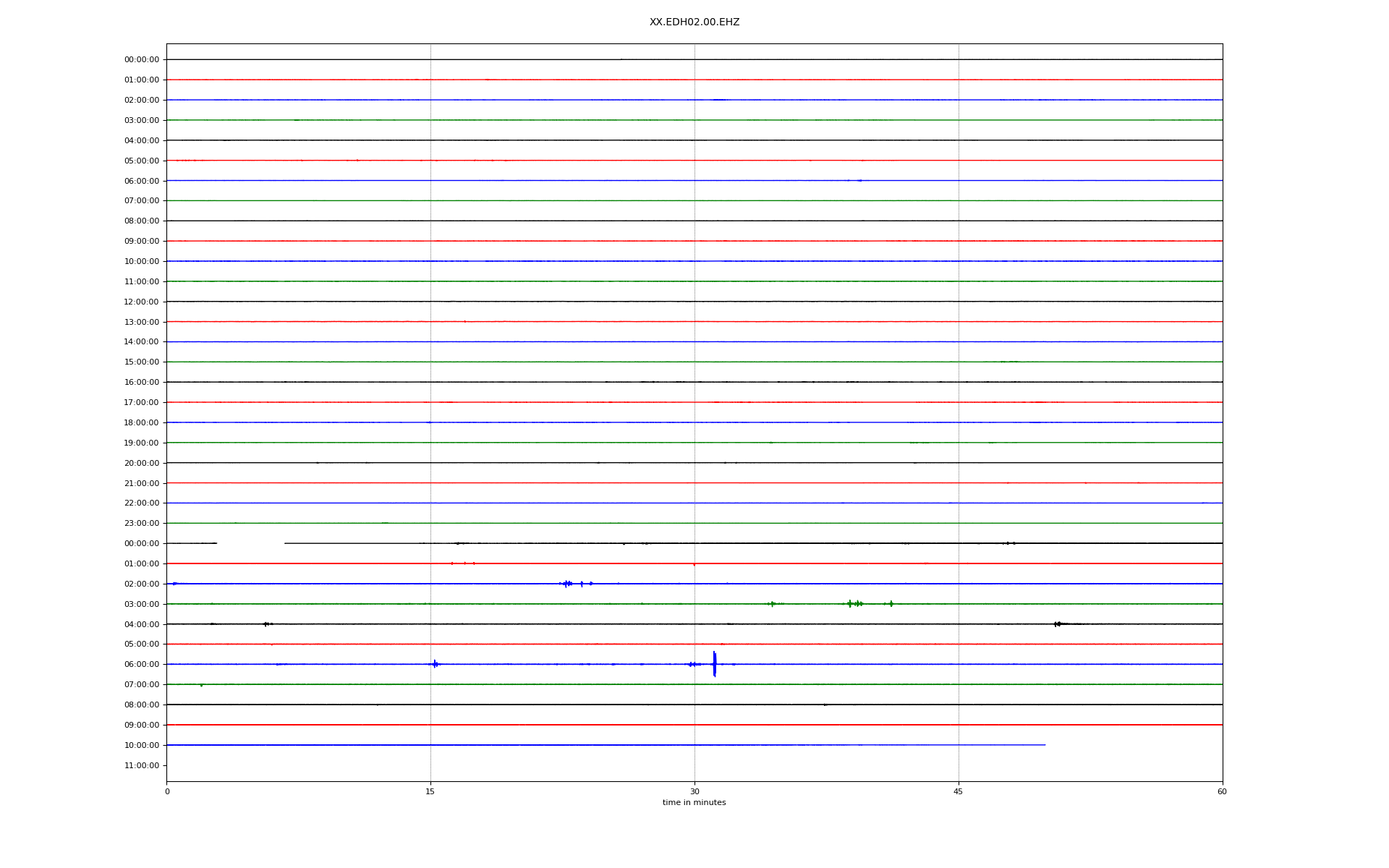The image size is (1389, 868).
Task: Click the gap in the black trace
Action: coord(250,543)
